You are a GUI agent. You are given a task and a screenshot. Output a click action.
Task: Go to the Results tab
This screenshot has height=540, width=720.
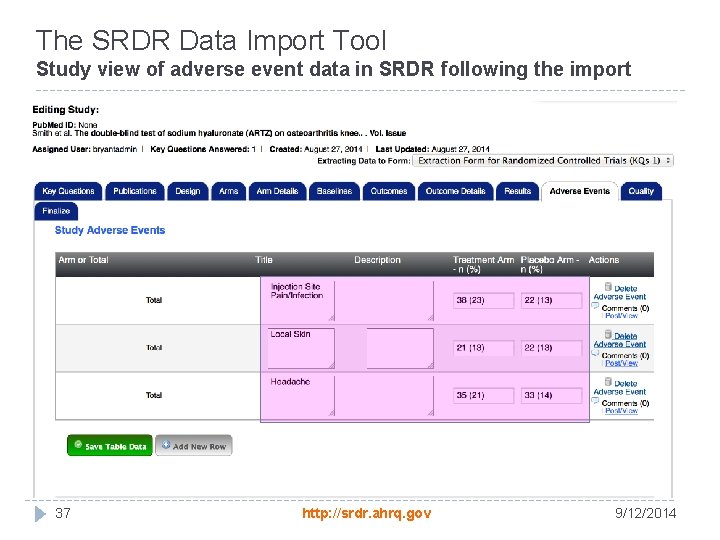[x=518, y=191]
